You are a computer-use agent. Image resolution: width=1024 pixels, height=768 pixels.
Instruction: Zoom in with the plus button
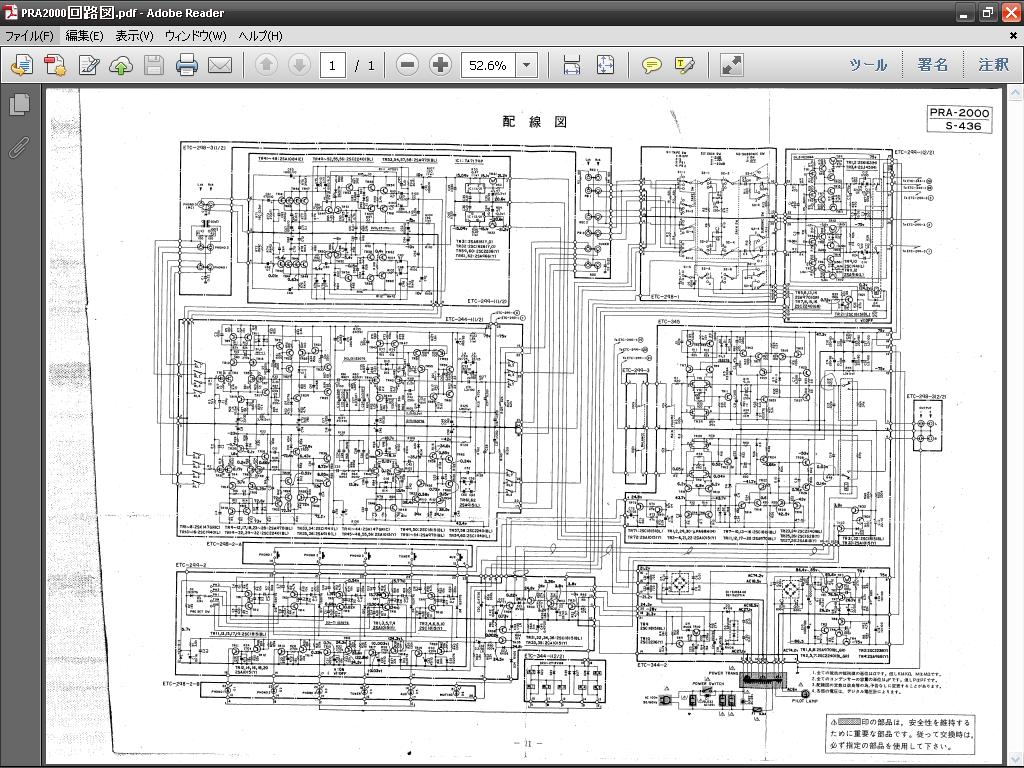(440, 65)
